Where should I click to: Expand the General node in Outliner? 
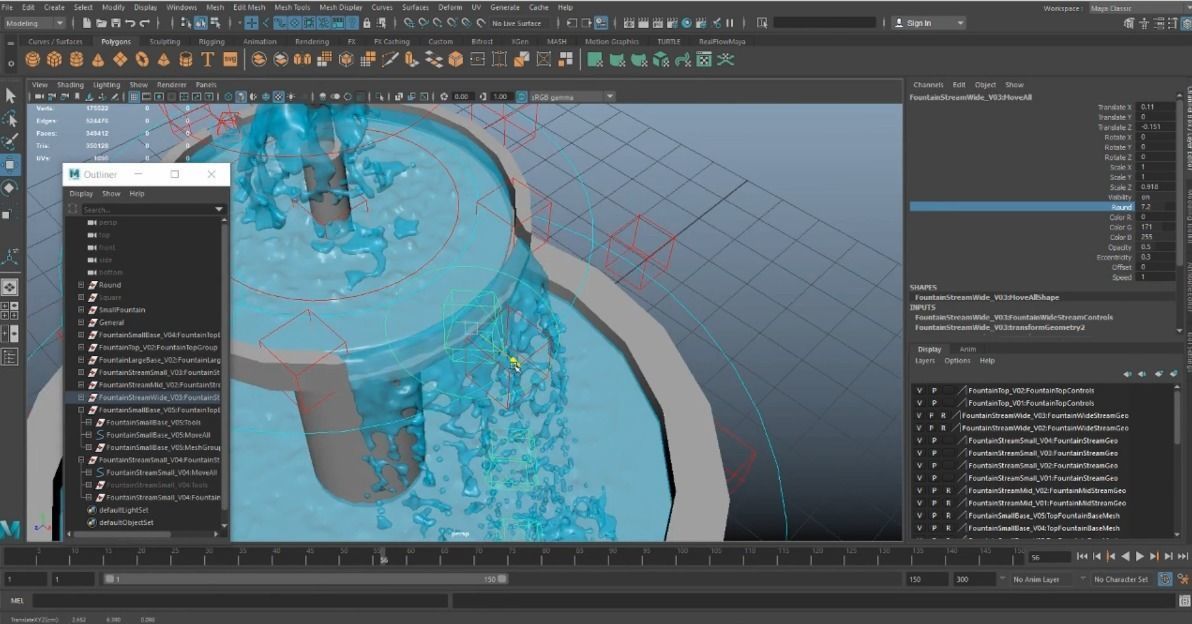click(81, 322)
